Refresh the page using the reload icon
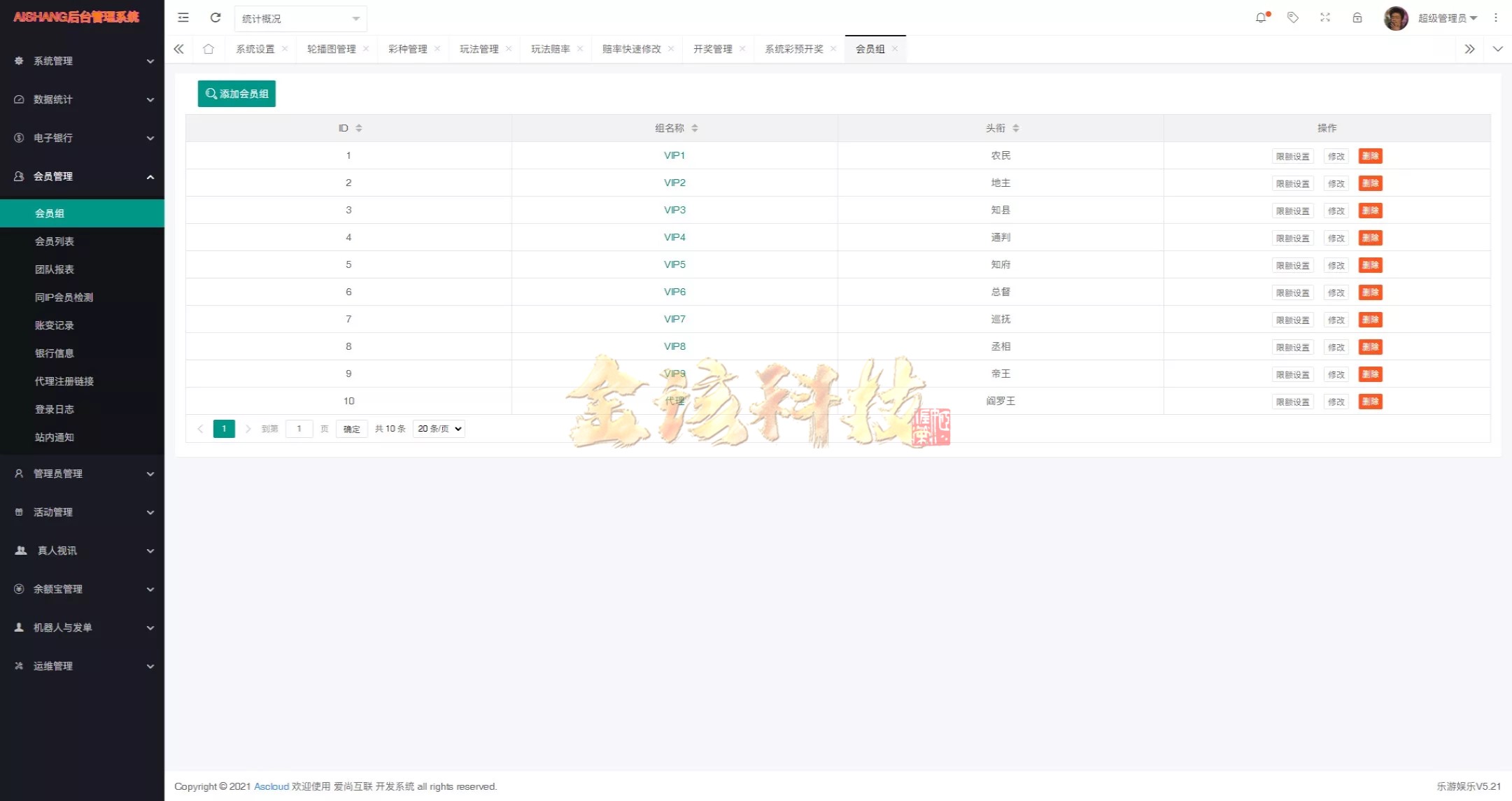The width and height of the screenshot is (1512, 801). pyautogui.click(x=216, y=17)
